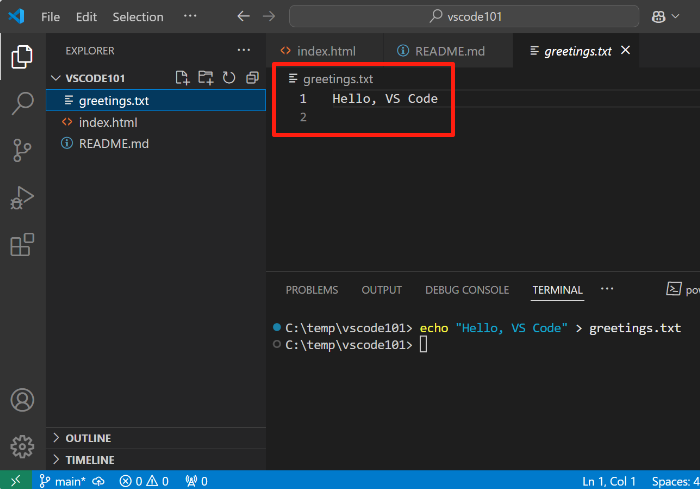Open the dropdown beside Copilot icon
Image resolution: width=700 pixels, height=489 pixels.
(675, 17)
